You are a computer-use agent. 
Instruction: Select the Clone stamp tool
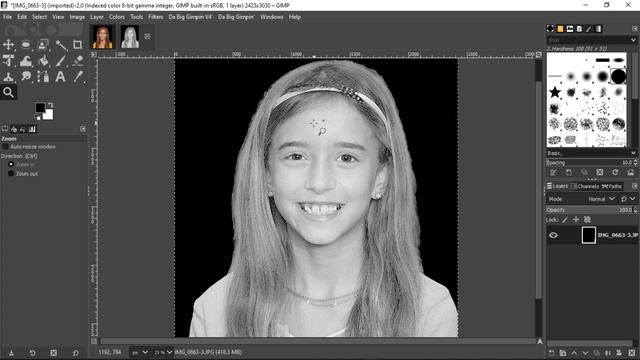point(8,76)
